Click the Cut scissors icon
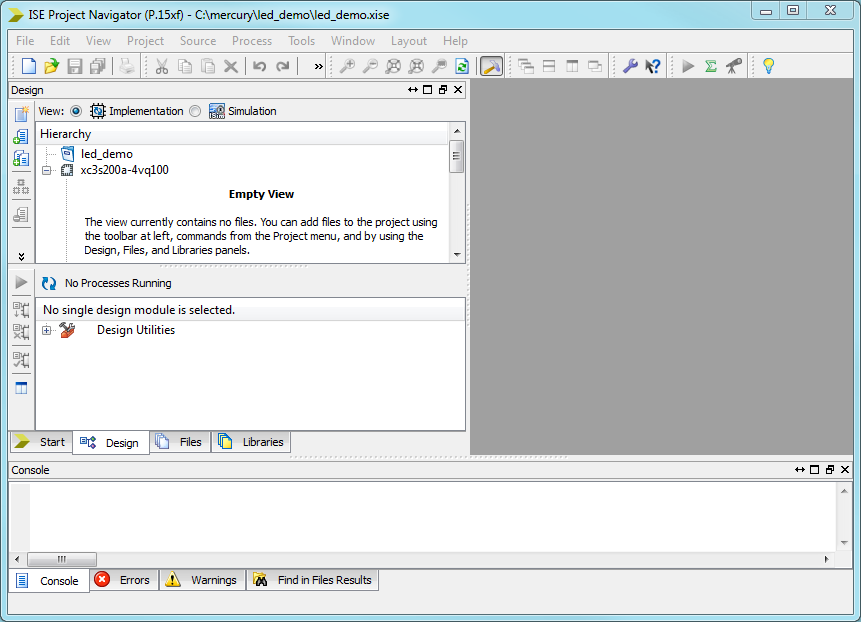This screenshot has height=622, width=861. (x=161, y=66)
